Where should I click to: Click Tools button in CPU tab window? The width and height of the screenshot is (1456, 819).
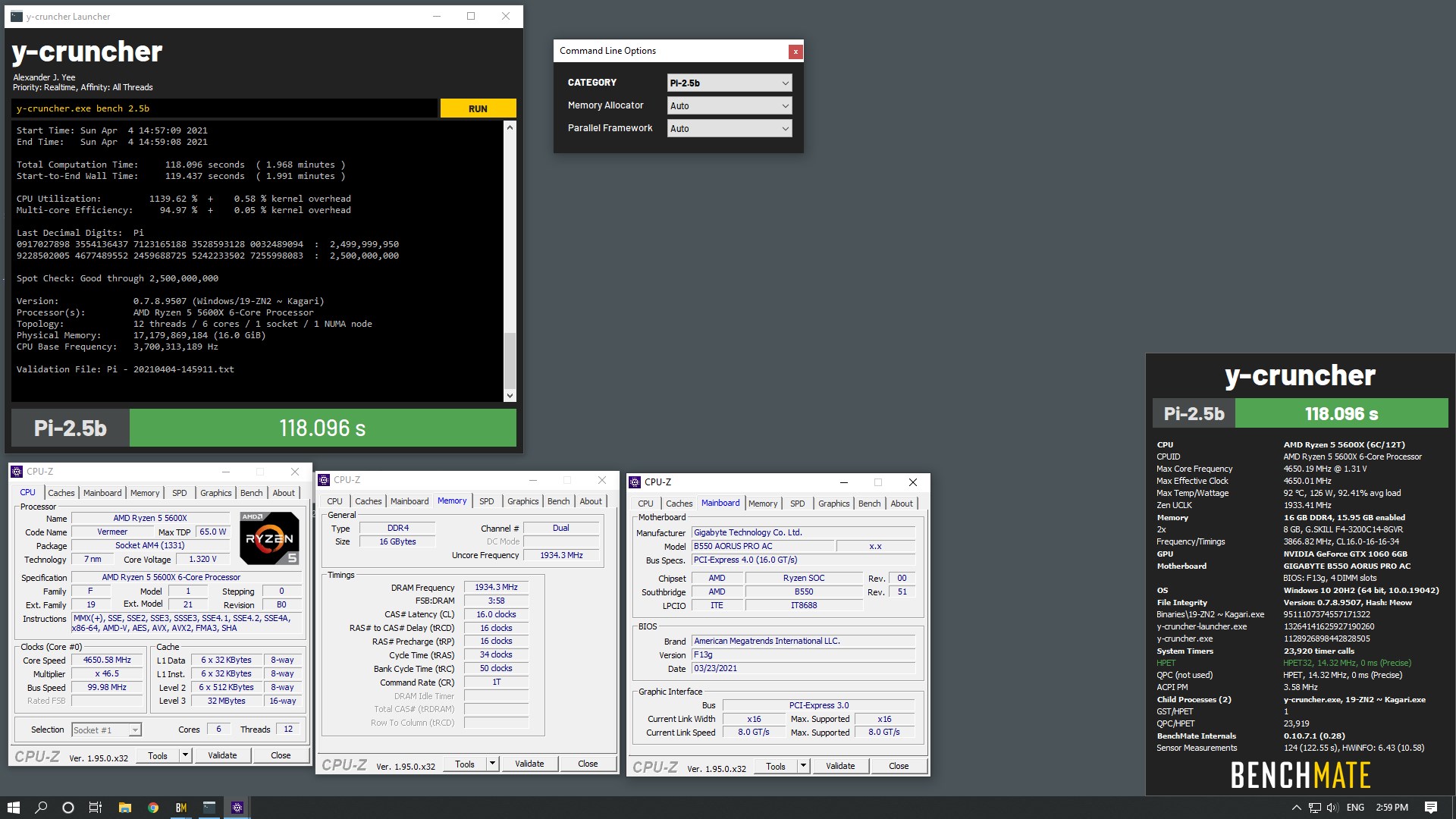[x=158, y=755]
